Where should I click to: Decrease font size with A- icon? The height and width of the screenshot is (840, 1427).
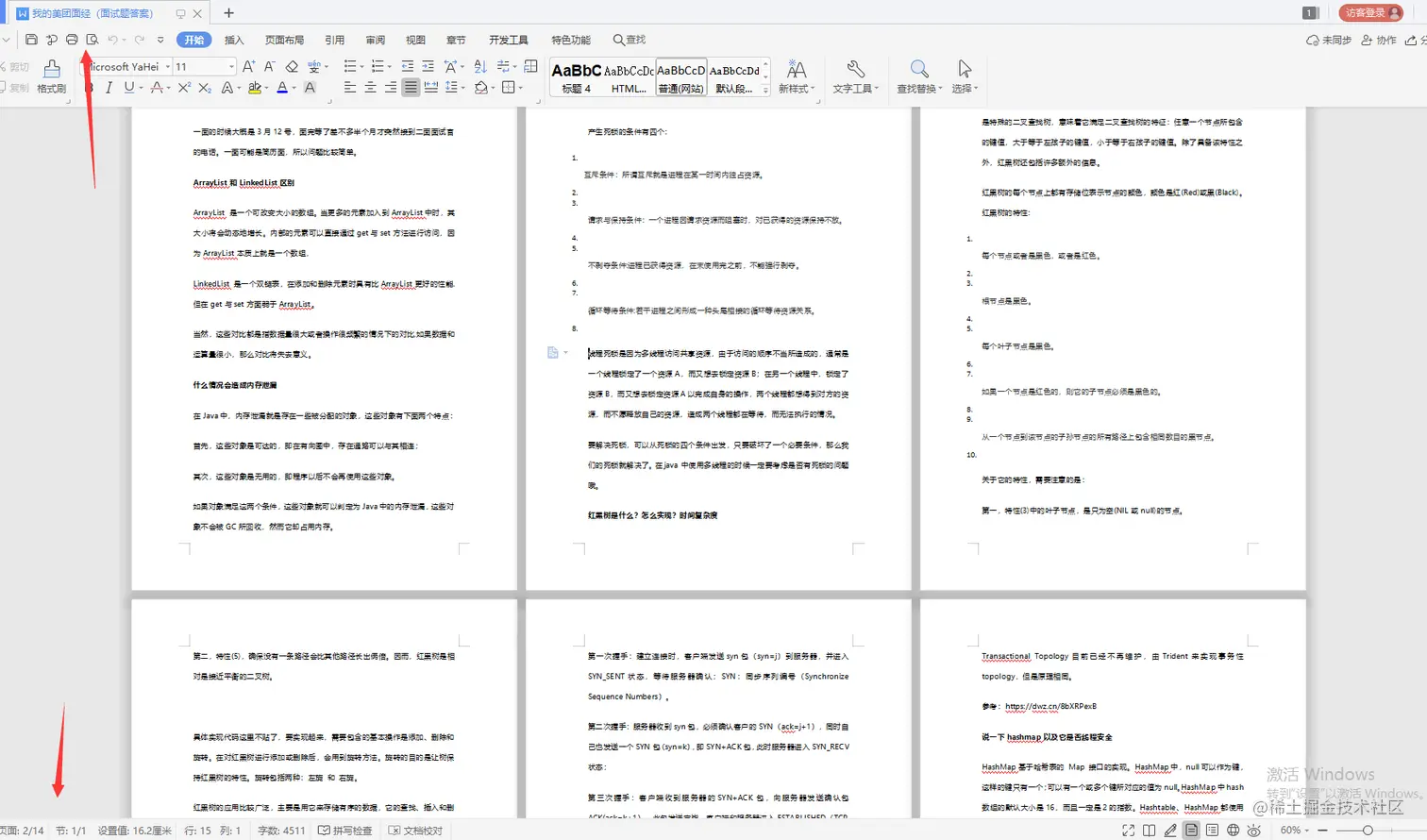(x=269, y=66)
